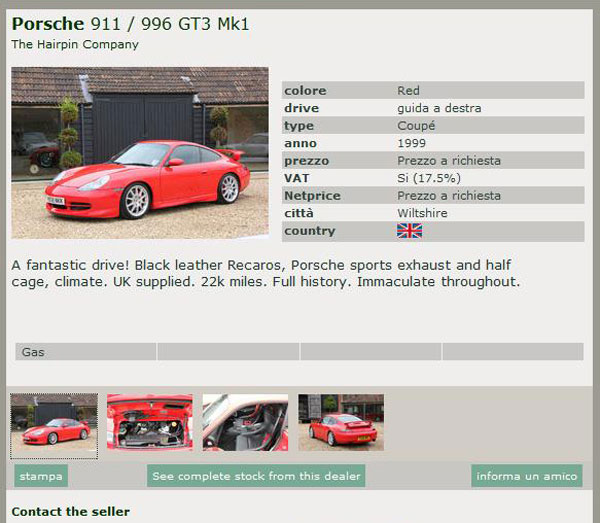Select the interior seats thumbnail
This screenshot has height=523, width=600.
(x=245, y=422)
